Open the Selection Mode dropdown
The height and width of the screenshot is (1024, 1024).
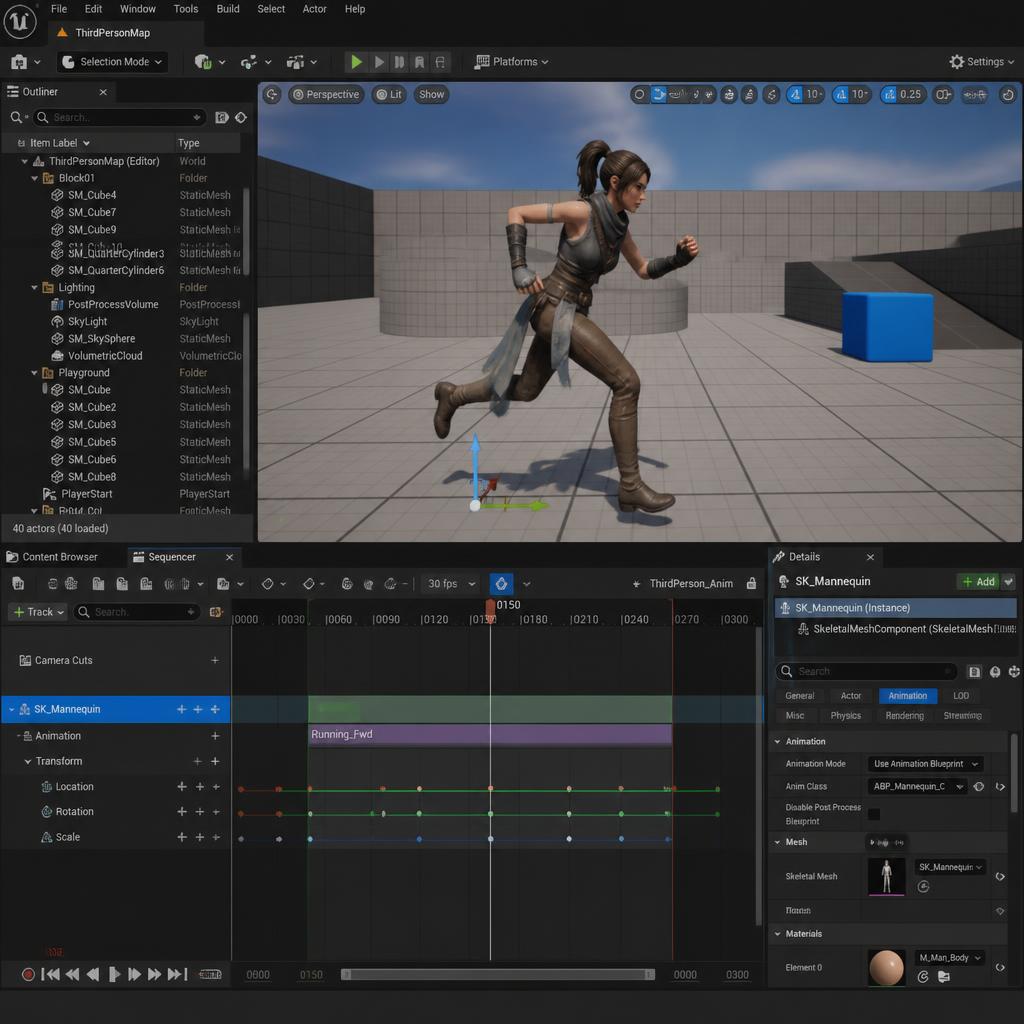pyautogui.click(x=112, y=62)
